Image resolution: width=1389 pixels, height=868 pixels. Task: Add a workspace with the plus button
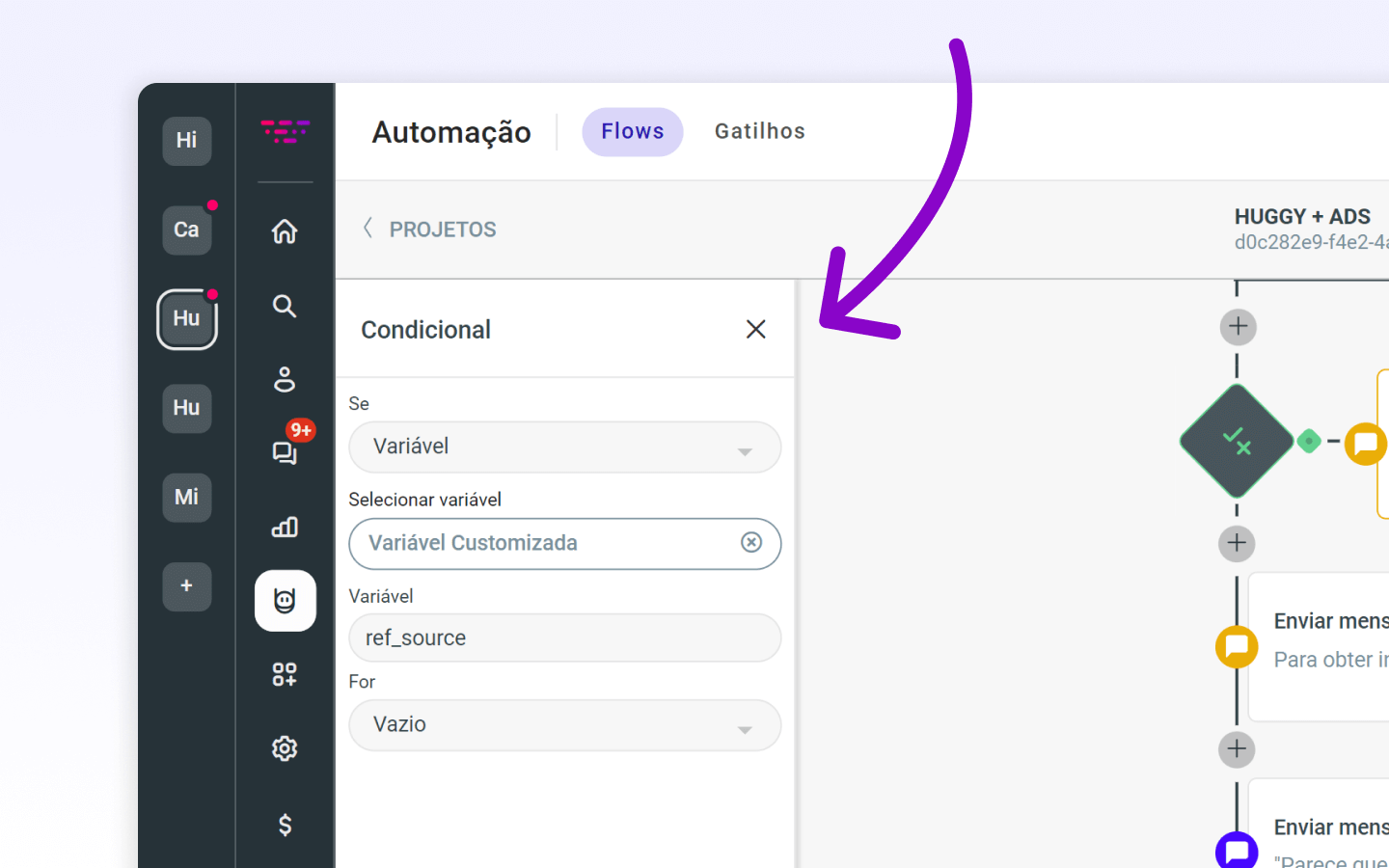(187, 586)
